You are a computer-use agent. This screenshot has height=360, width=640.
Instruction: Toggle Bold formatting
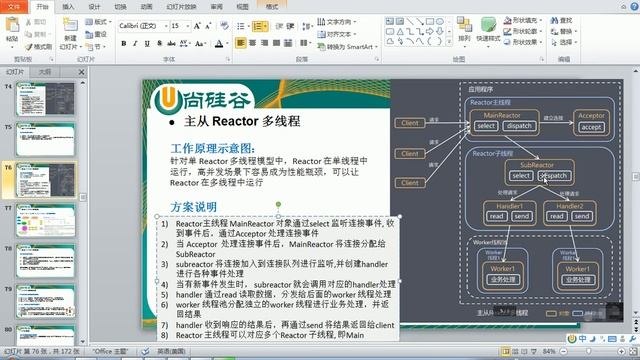pos(123,43)
